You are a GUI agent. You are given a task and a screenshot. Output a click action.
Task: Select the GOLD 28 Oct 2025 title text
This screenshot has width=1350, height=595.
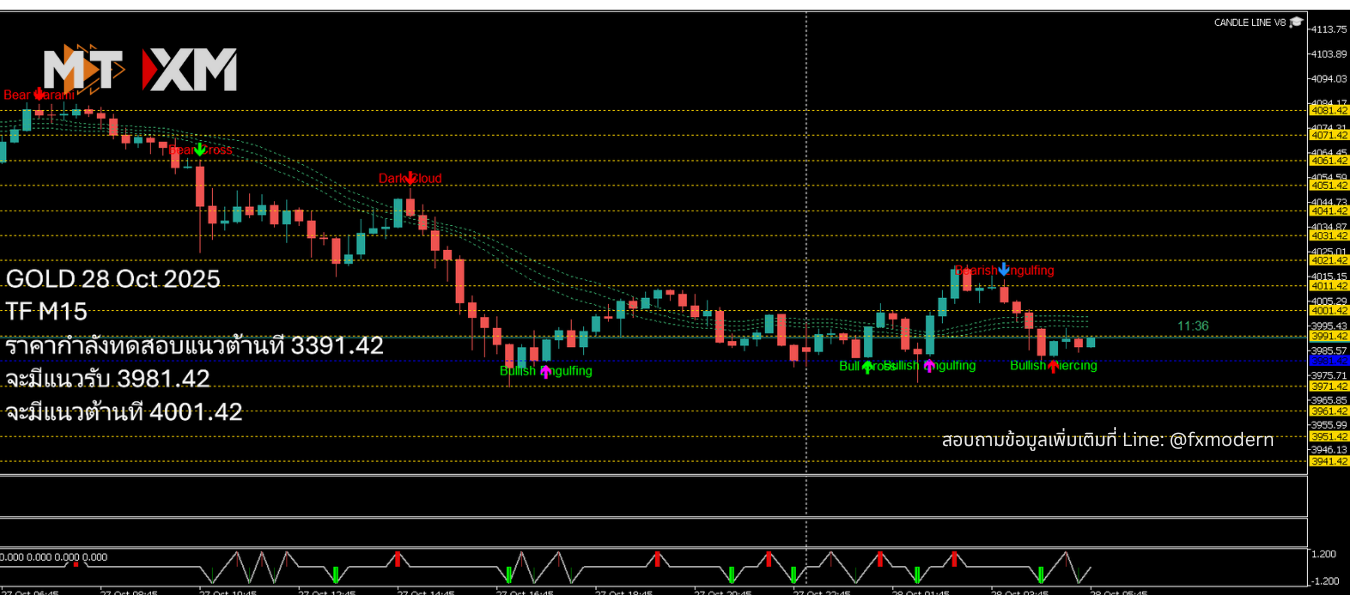112,278
